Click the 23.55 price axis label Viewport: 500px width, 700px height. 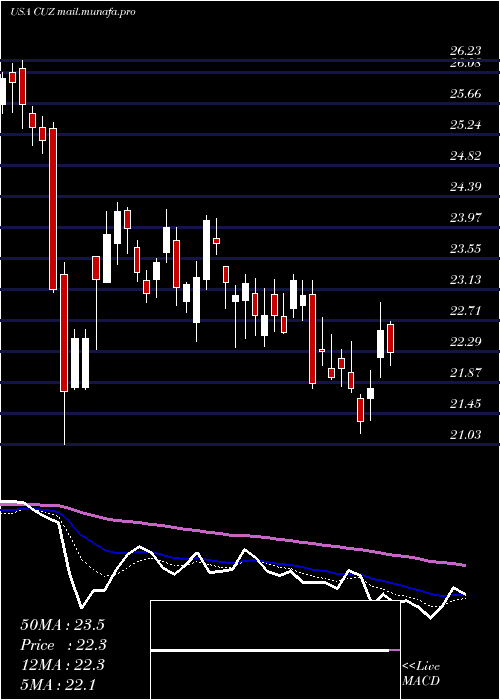465,249
